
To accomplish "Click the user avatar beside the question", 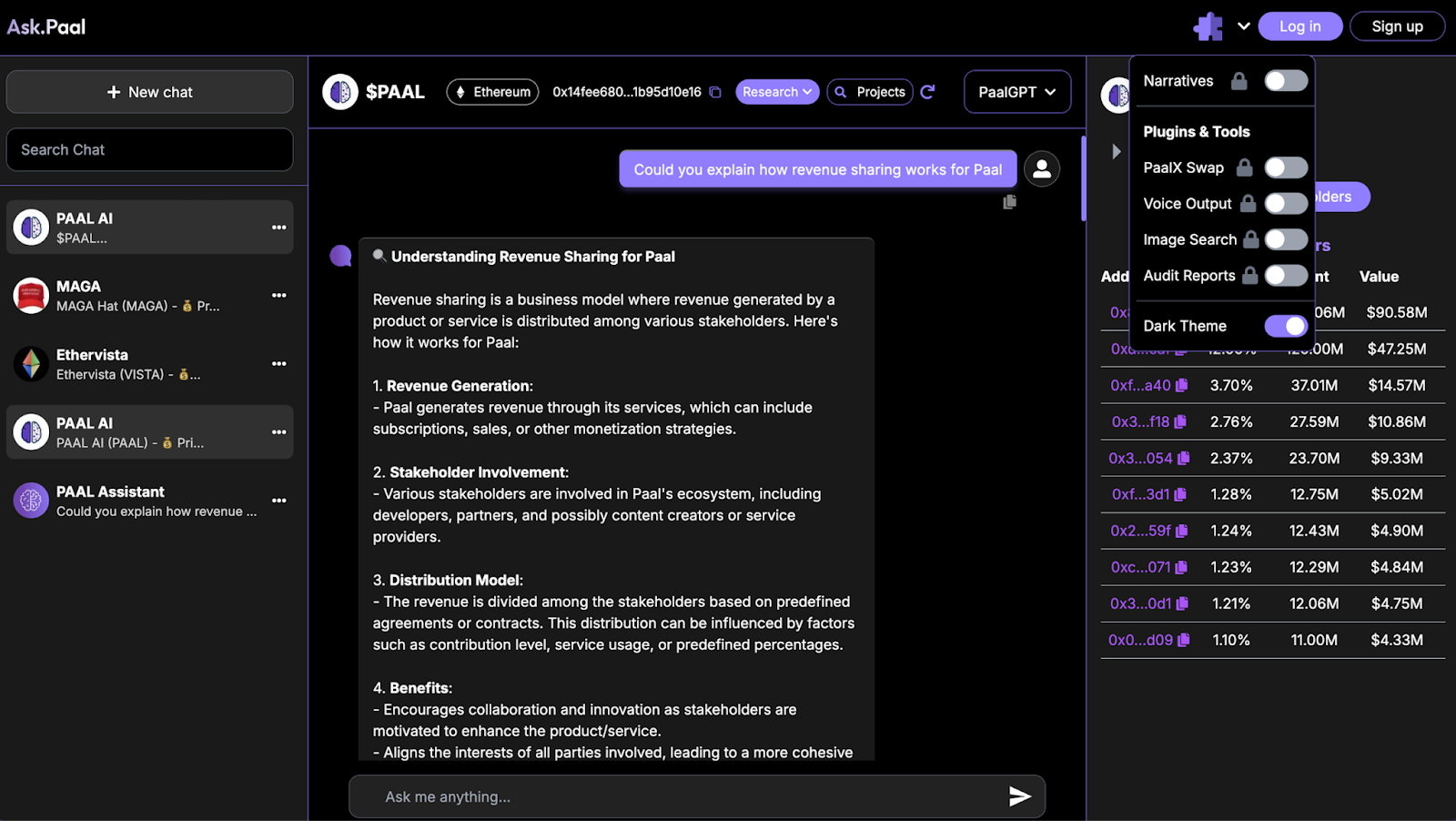I will [x=1042, y=168].
